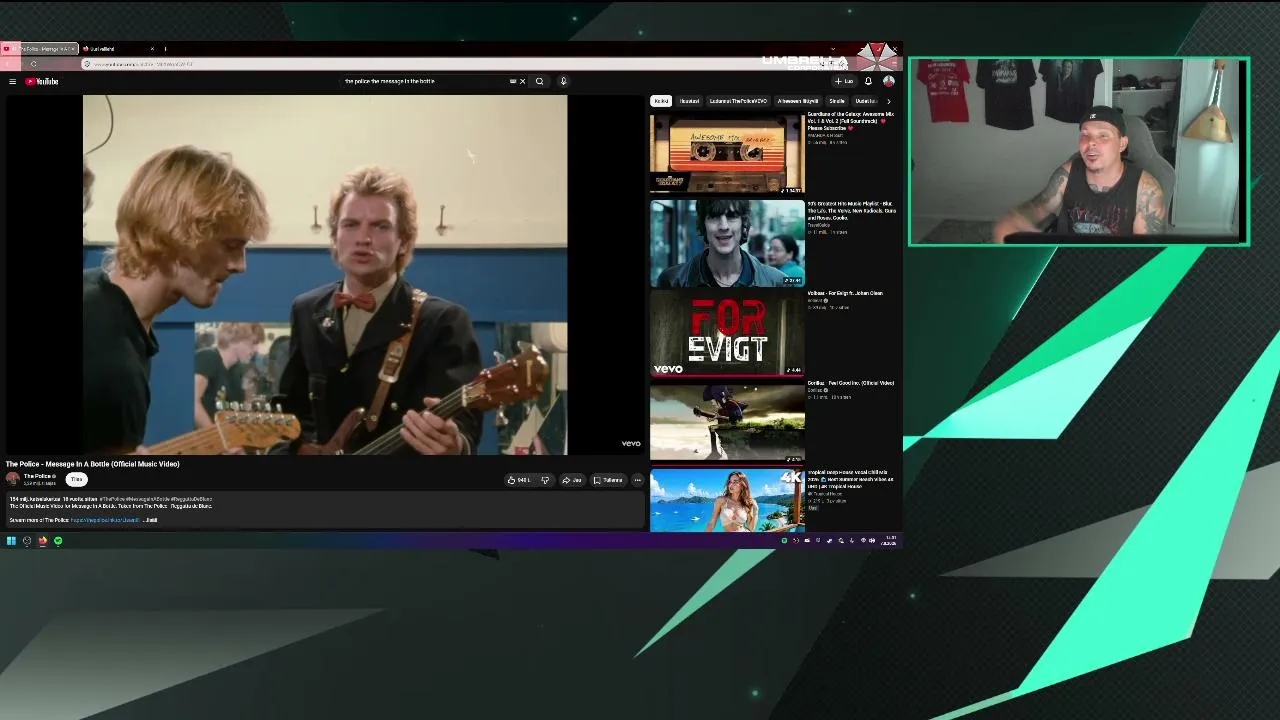Start voice search with the microphone

tap(563, 81)
